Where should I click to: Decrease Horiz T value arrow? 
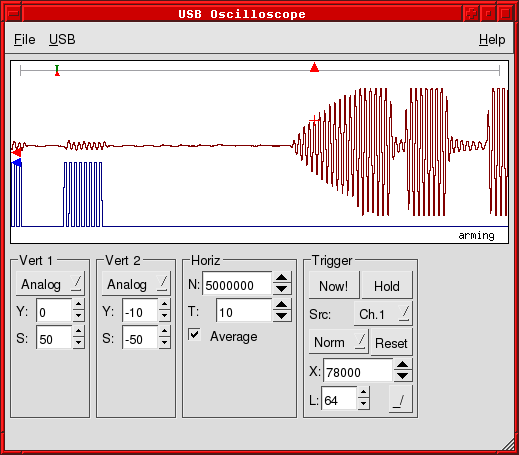pyautogui.click(x=282, y=316)
